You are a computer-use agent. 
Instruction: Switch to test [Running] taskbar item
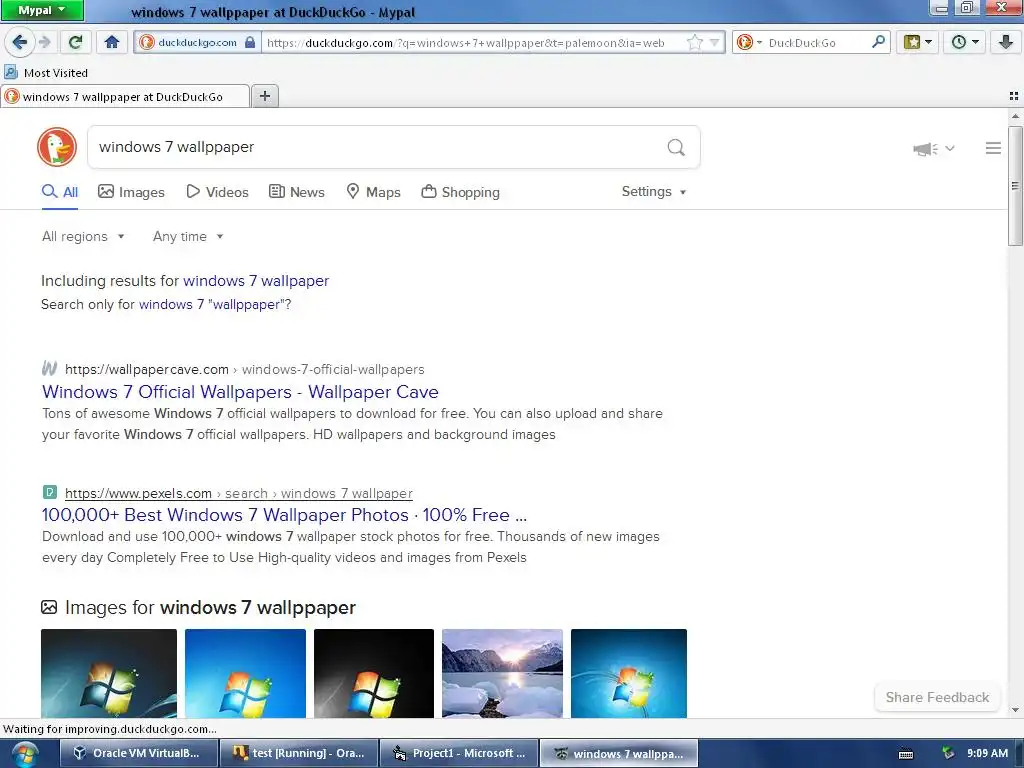(299, 753)
